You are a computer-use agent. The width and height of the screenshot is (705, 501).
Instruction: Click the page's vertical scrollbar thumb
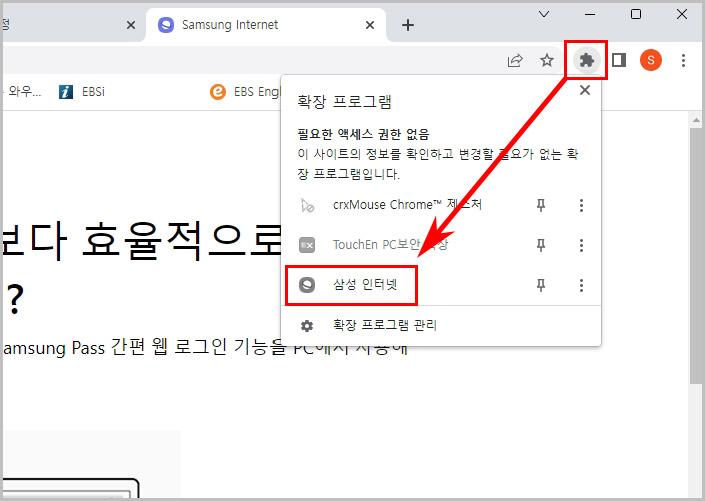pos(696,255)
